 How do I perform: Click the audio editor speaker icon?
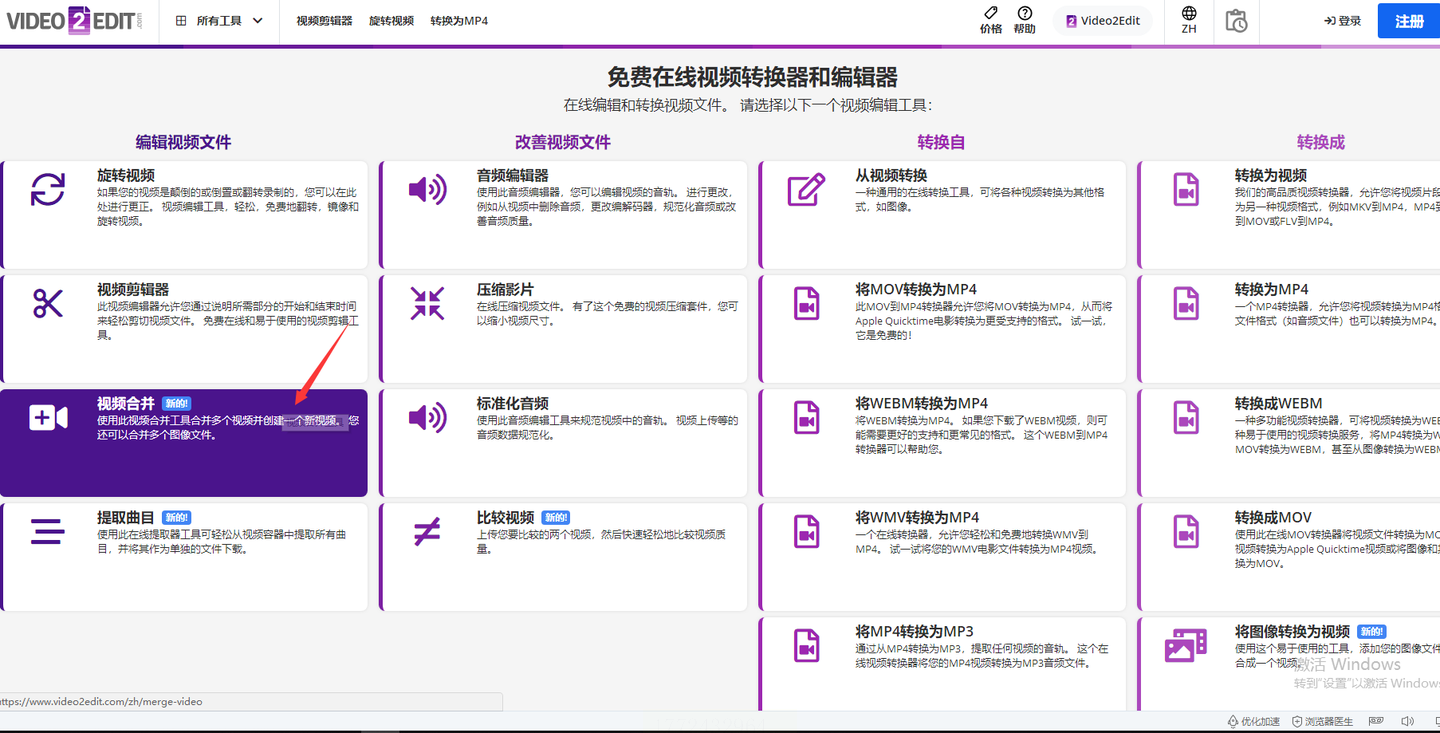[427, 189]
